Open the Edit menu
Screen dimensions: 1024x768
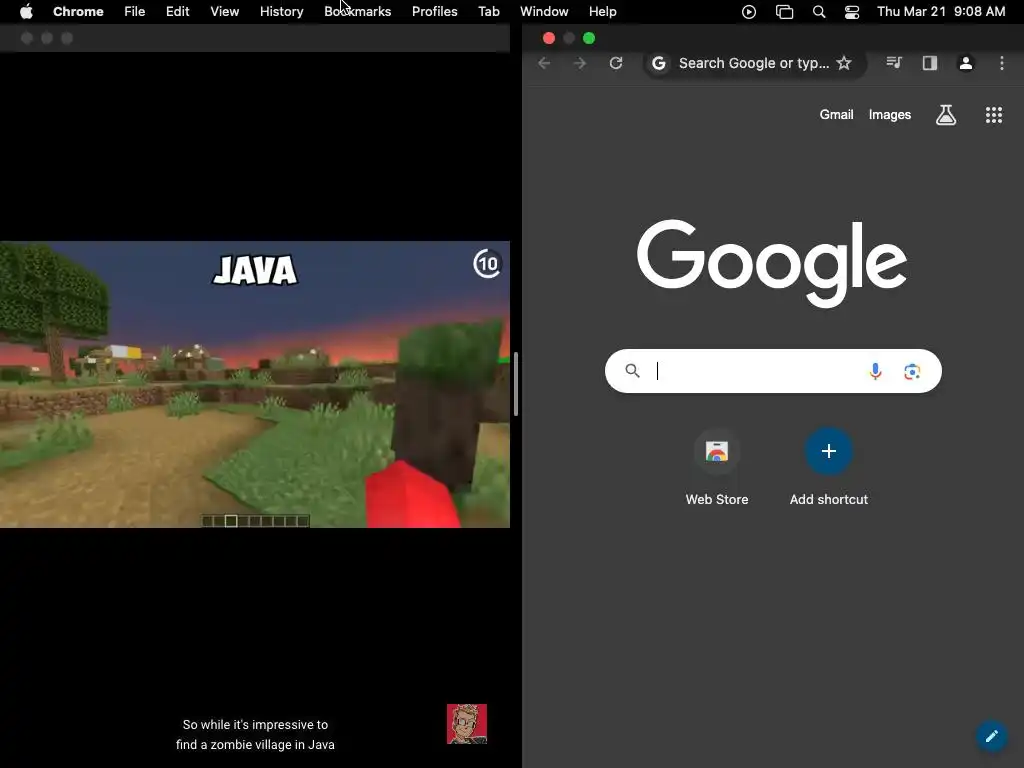tap(178, 11)
